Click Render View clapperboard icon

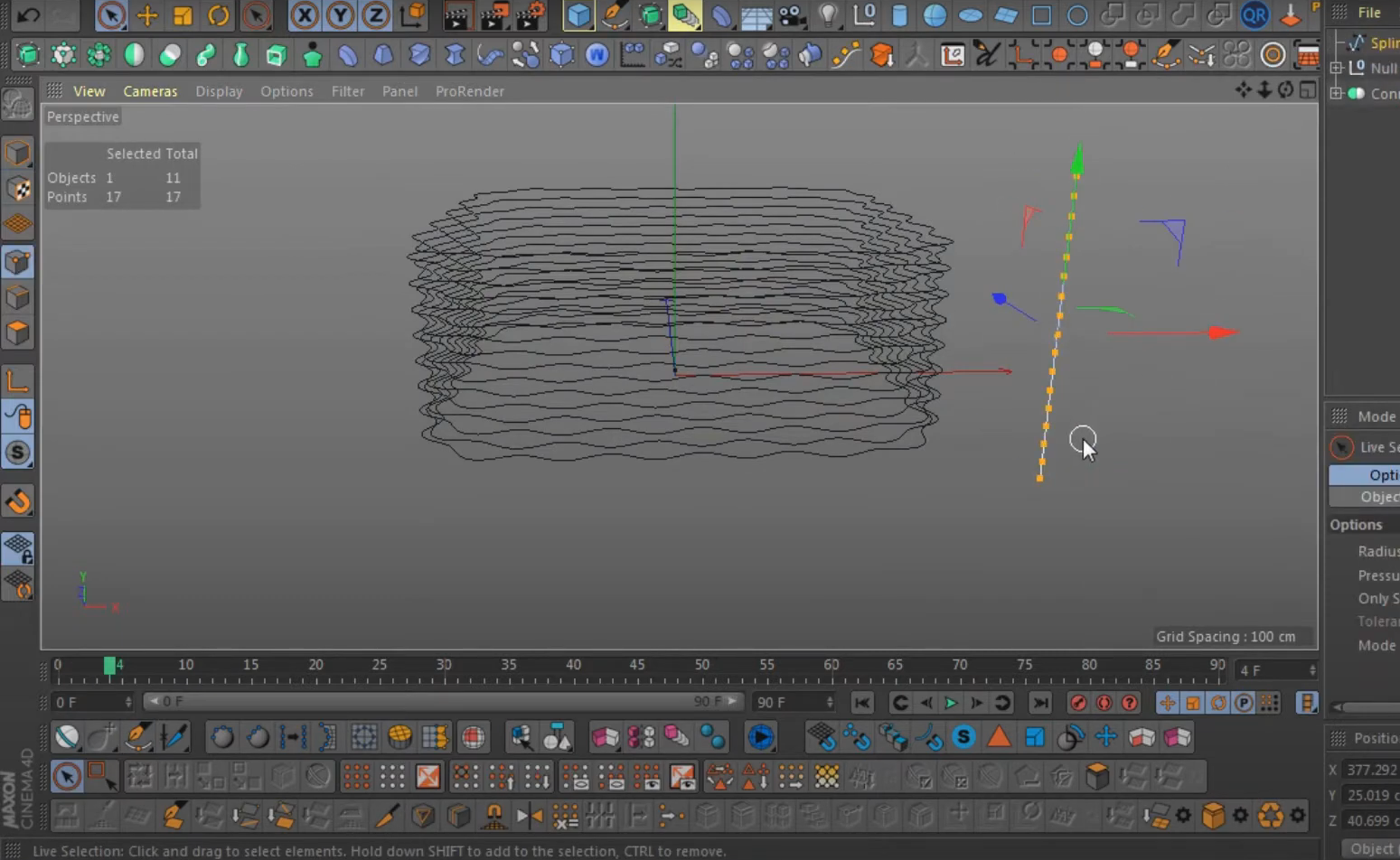coord(457,15)
